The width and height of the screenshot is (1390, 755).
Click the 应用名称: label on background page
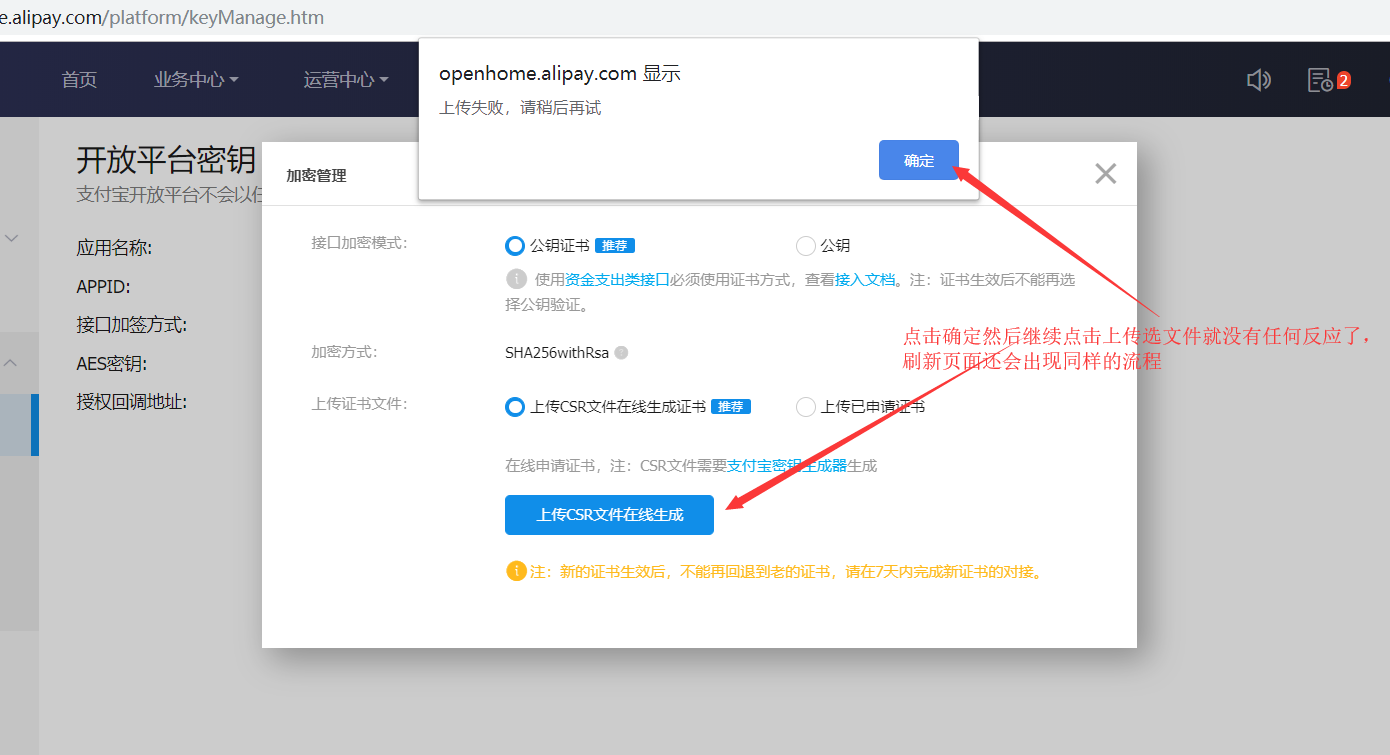click(114, 248)
